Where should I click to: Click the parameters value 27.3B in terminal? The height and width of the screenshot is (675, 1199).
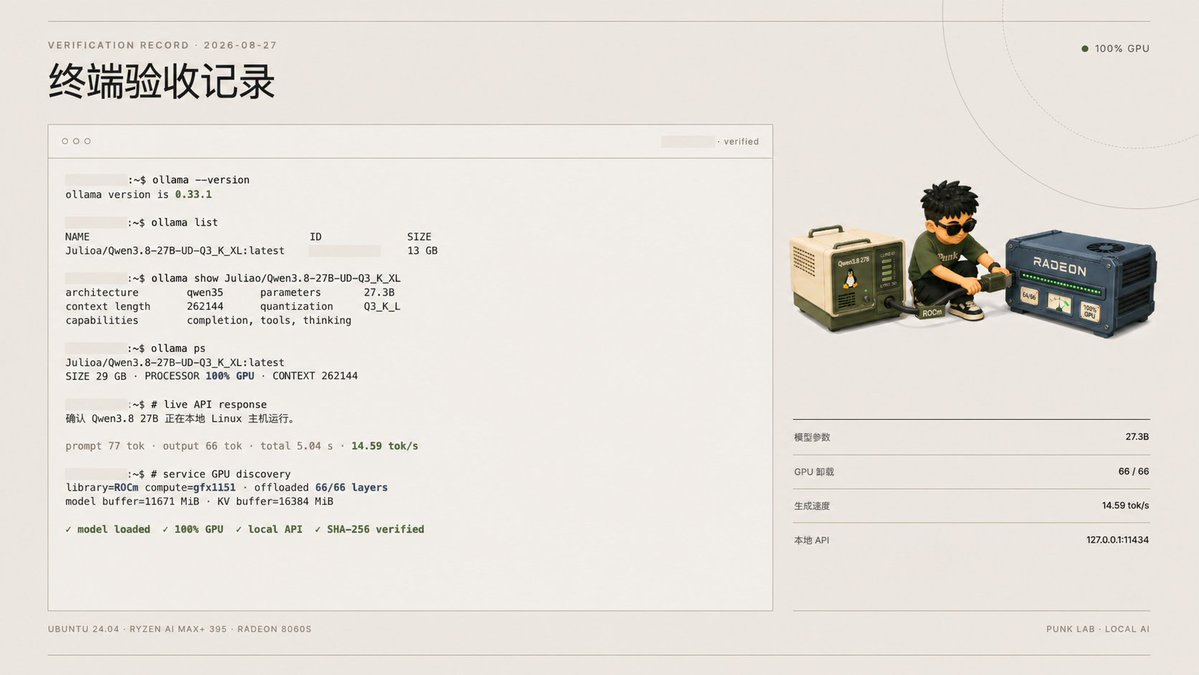point(379,292)
